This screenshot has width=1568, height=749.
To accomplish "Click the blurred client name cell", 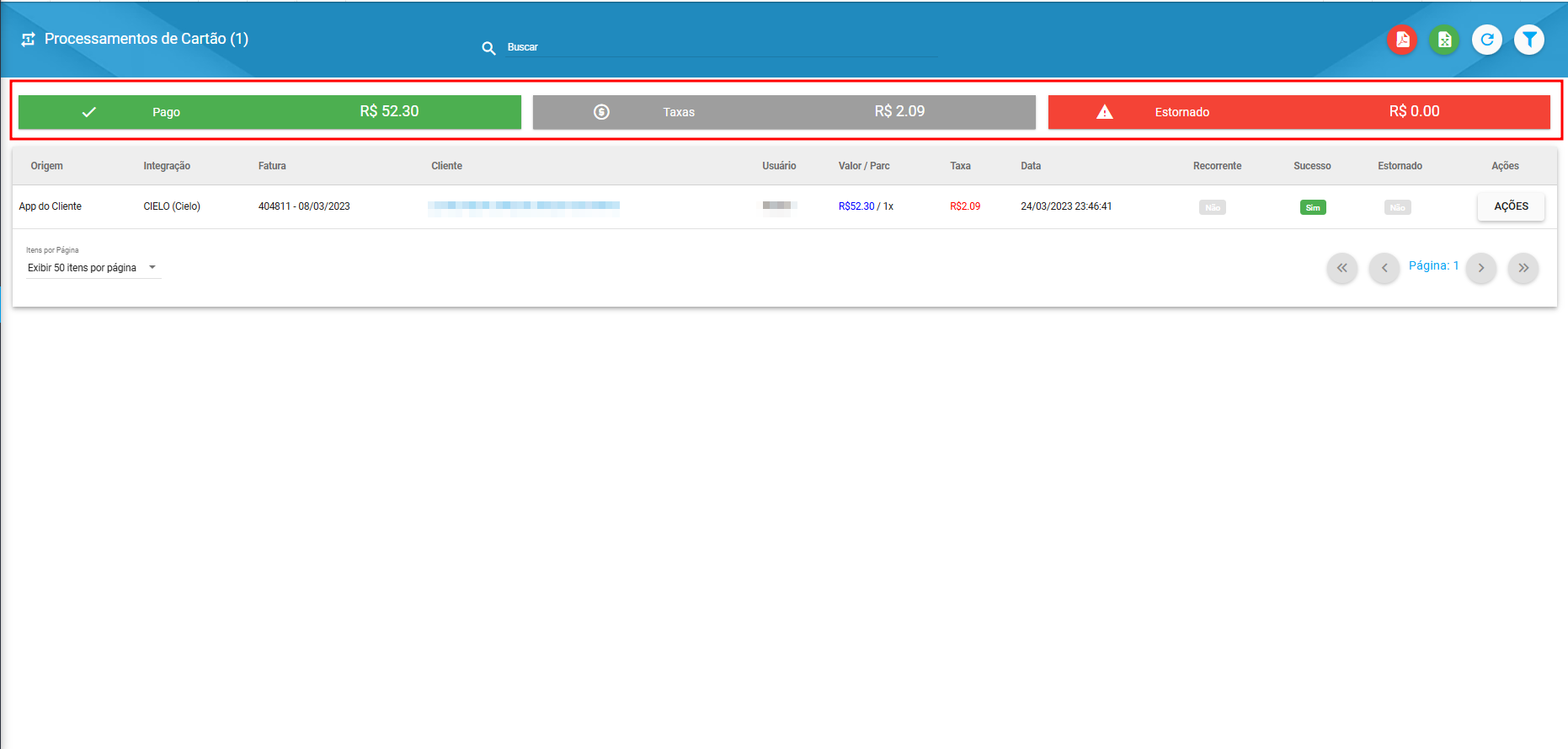I will 524,207.
